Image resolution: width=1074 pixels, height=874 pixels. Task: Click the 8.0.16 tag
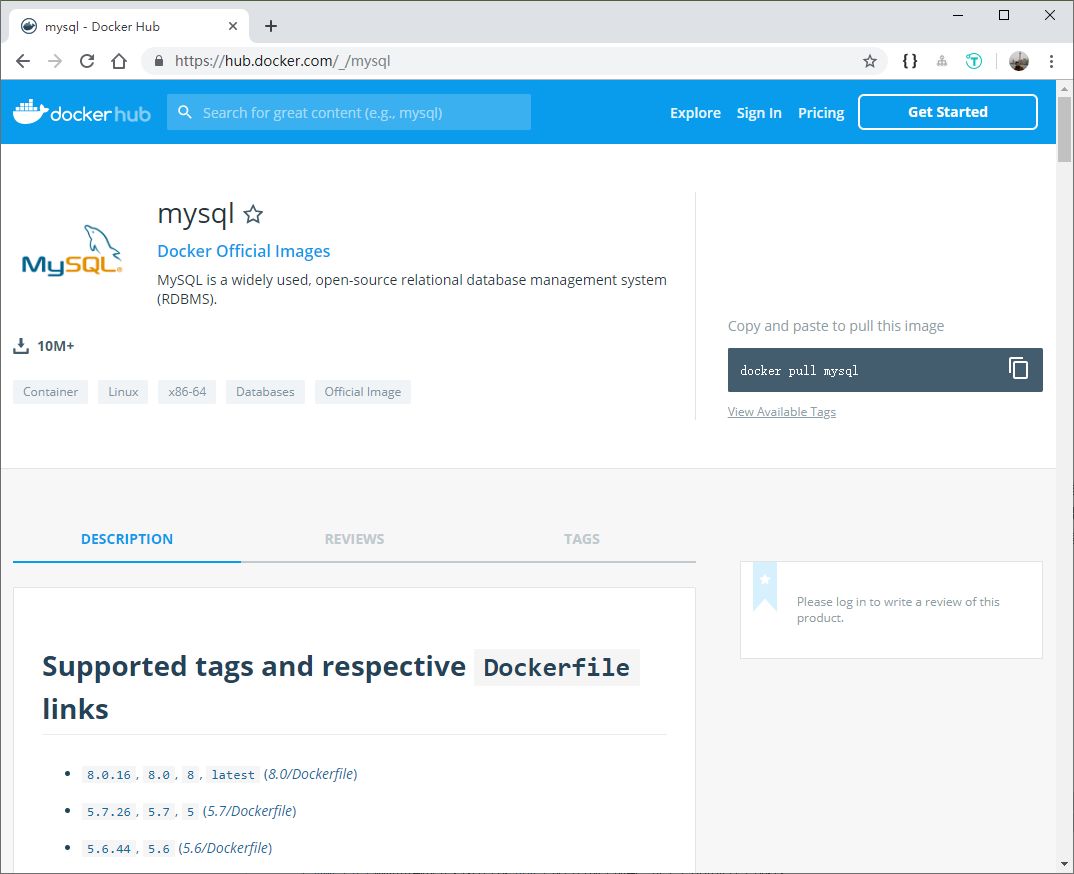pyautogui.click(x=109, y=775)
